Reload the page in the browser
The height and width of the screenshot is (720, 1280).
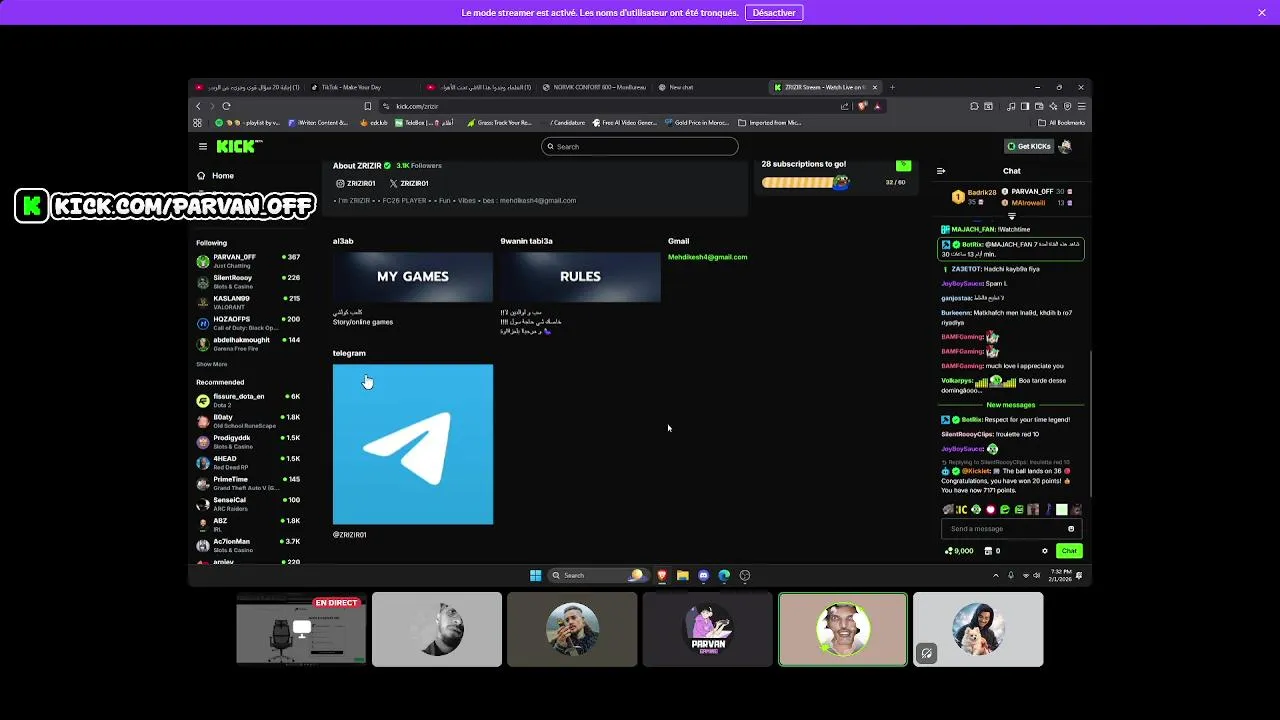click(x=226, y=106)
